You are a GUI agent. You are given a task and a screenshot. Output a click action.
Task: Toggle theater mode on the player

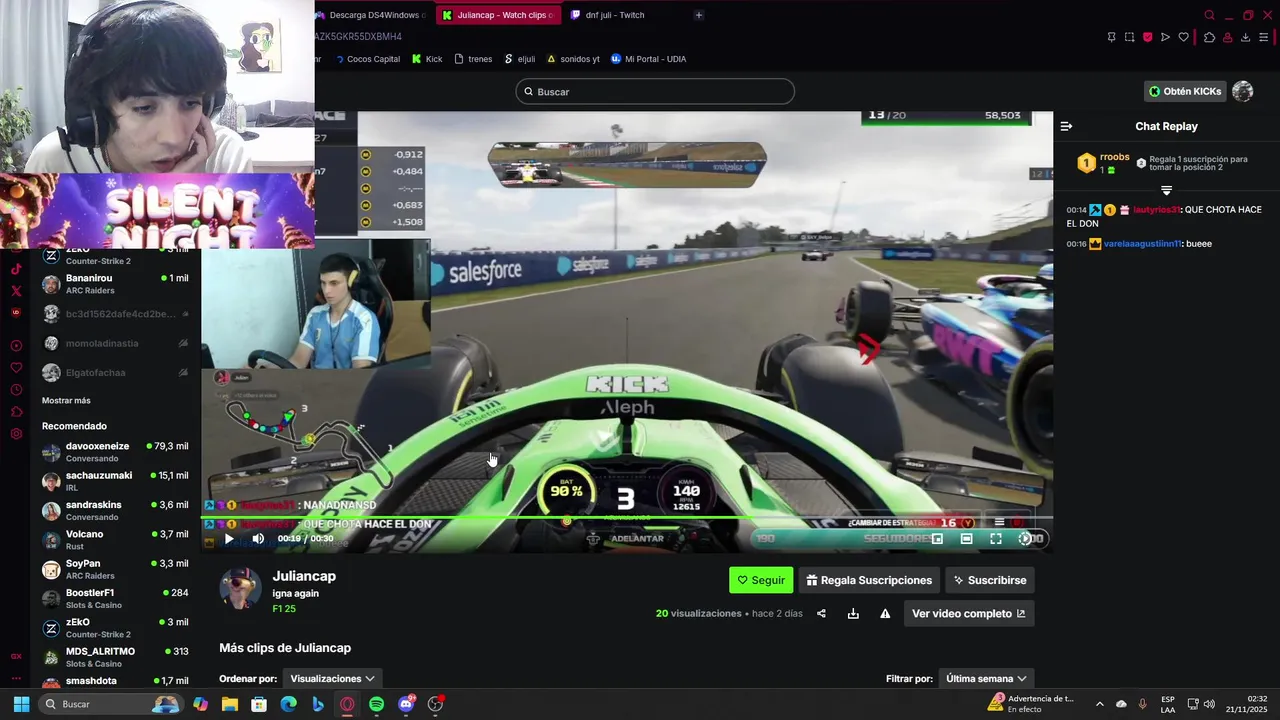click(966, 539)
